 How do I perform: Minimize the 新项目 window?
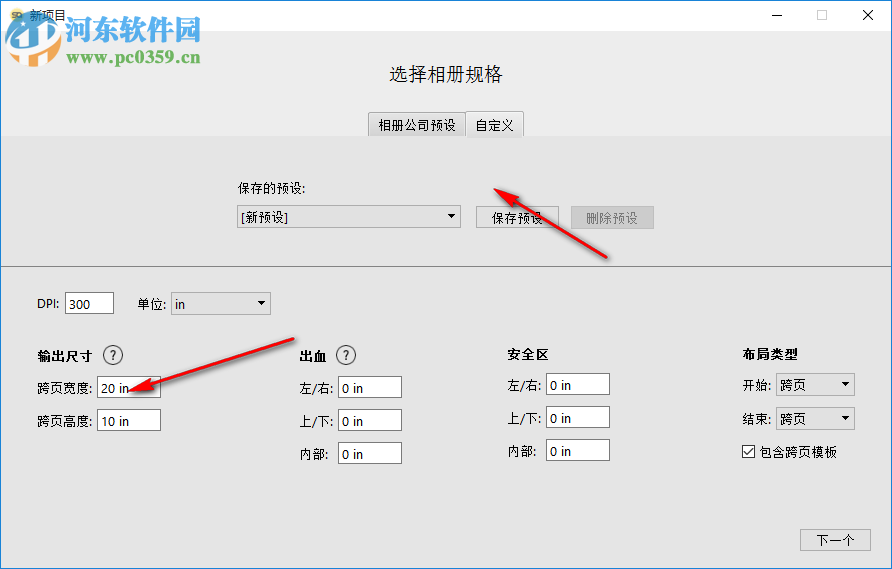click(x=777, y=15)
